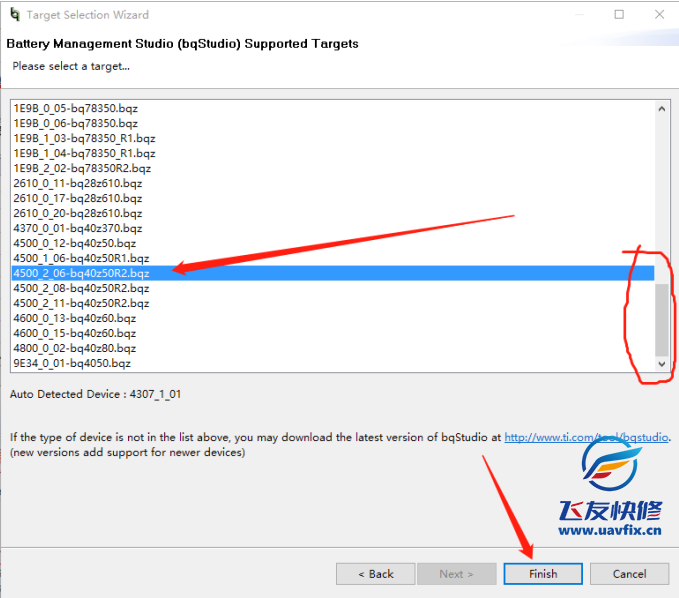Choose 4600_0_15-bq40z60.bqz entry
Viewport: 679px width, 598px height.
[x=75, y=333]
